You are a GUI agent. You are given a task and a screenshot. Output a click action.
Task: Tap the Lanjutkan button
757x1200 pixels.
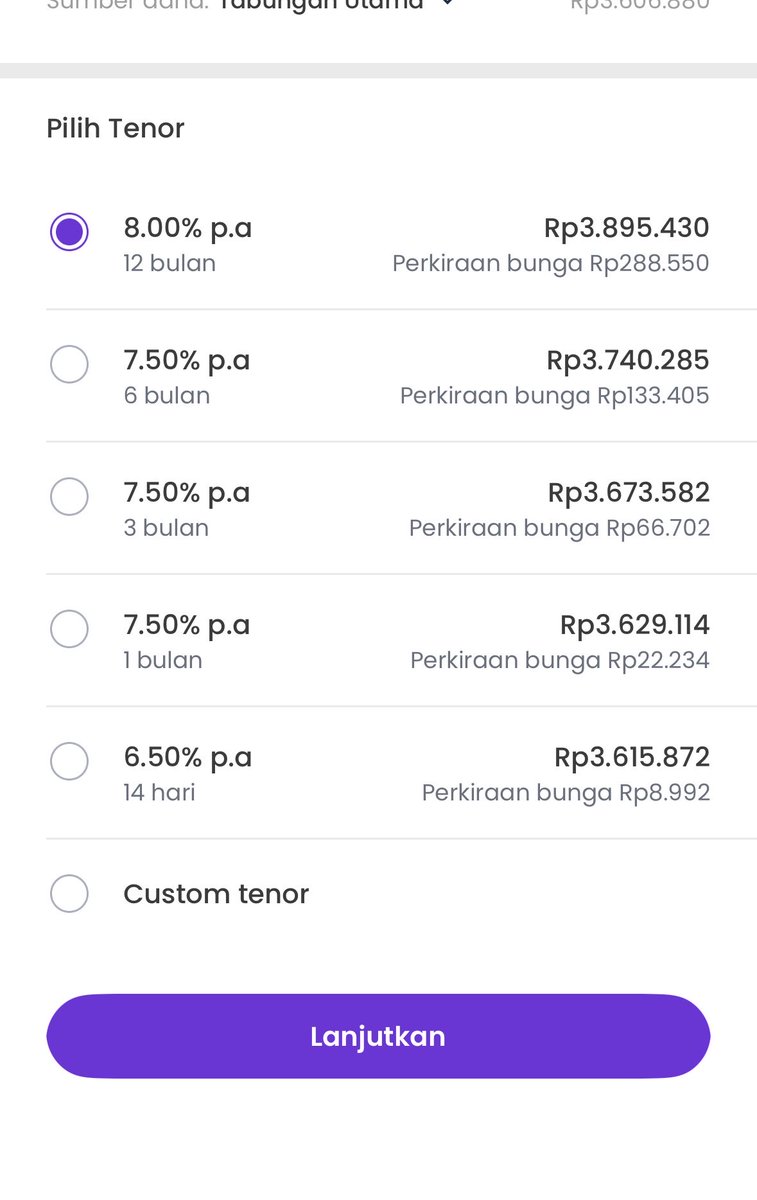click(x=378, y=1036)
